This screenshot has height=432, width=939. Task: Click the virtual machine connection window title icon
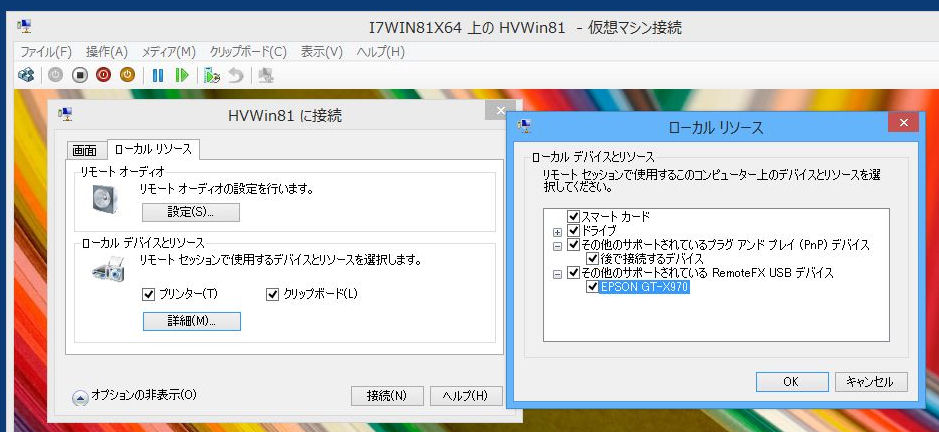pyautogui.click(x=25, y=26)
